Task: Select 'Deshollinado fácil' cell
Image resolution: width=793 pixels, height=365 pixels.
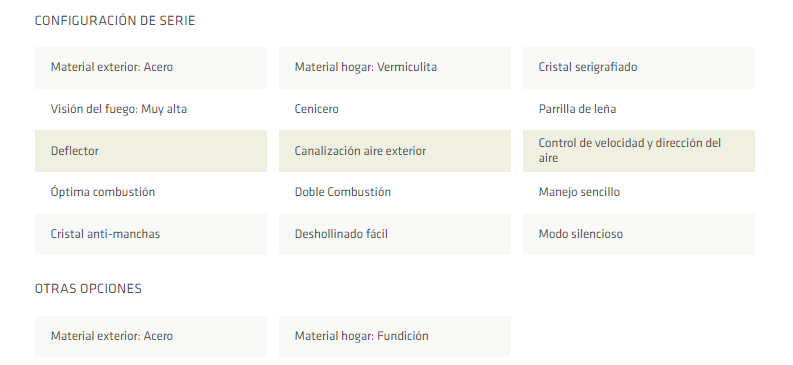Action: pyautogui.click(x=394, y=235)
